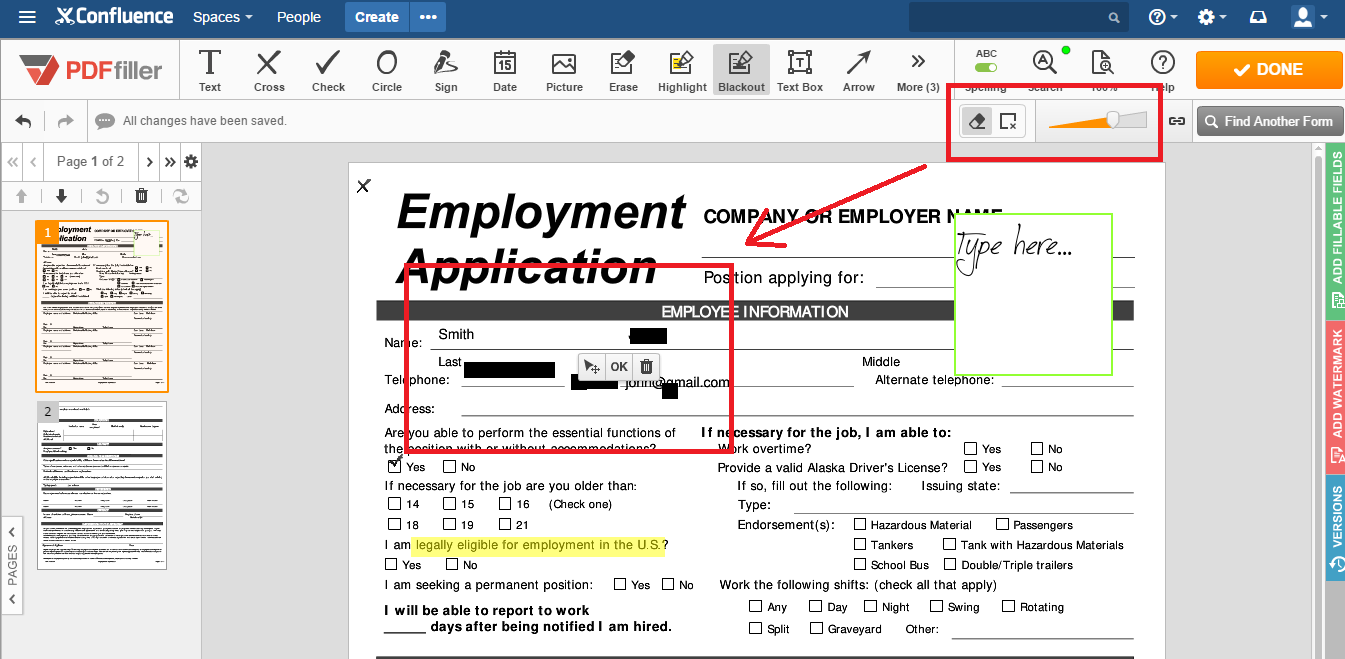Check the age 16 box
Viewport: 1345px width, 659px height.
tap(505, 504)
